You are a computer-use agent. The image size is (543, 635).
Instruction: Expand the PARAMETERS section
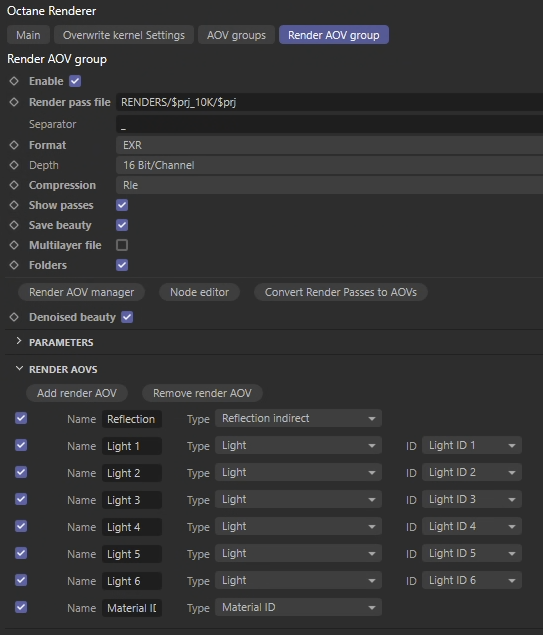point(19,341)
